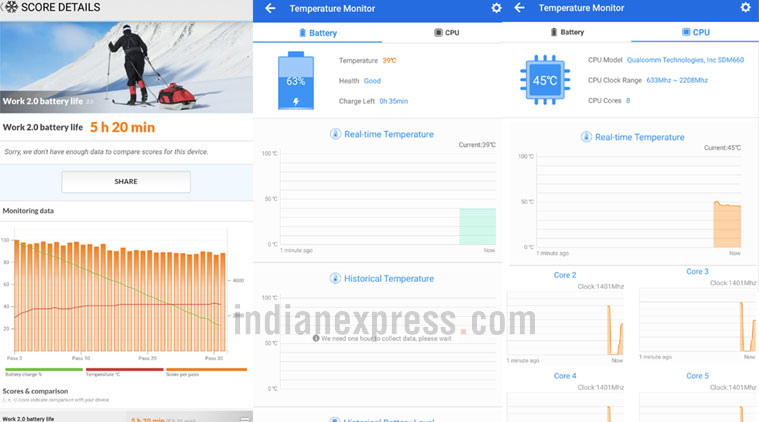Click the 'Core 2' graph label
759x422 pixels.
[565, 275]
